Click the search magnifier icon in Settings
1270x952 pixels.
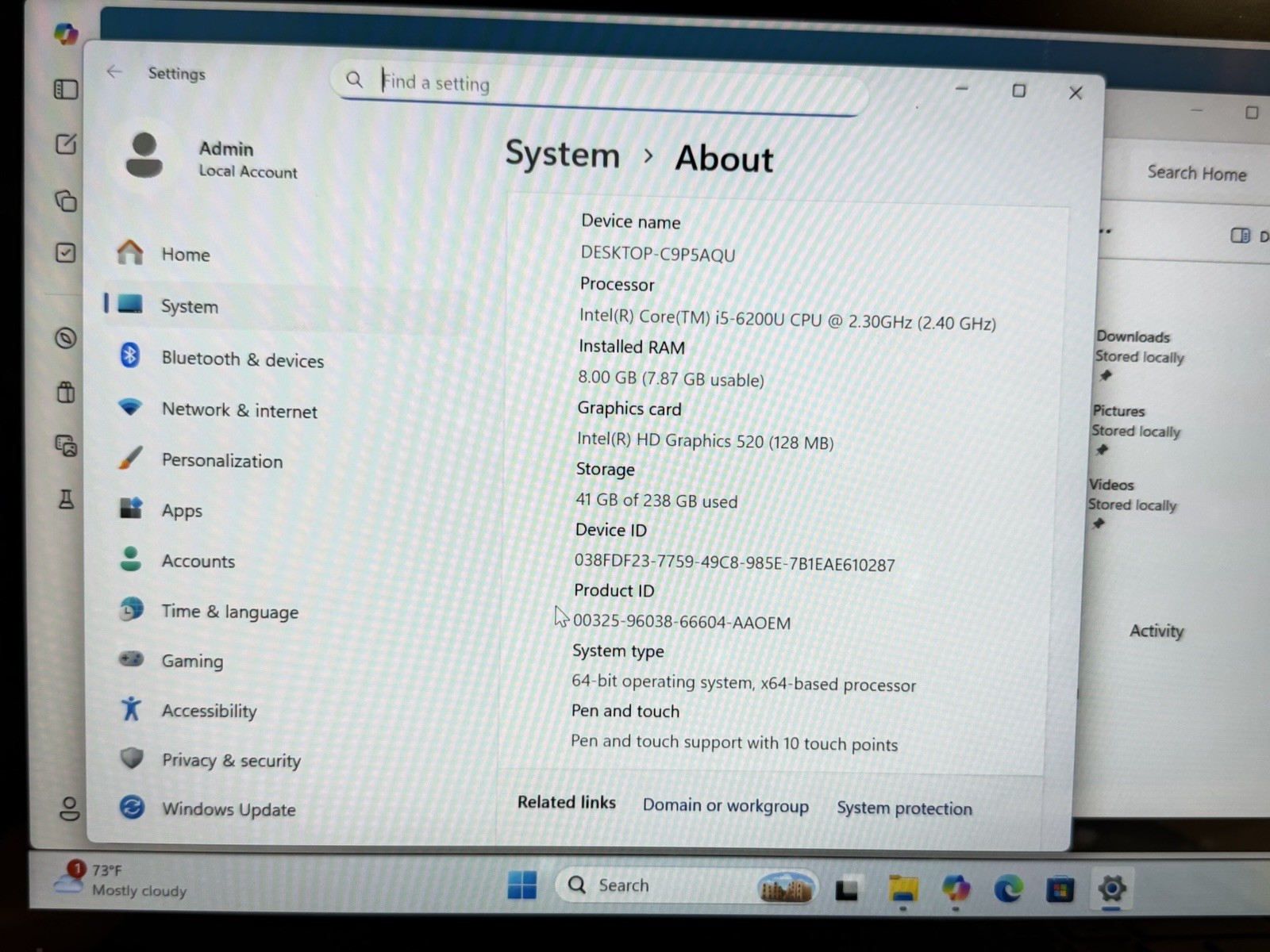click(354, 79)
